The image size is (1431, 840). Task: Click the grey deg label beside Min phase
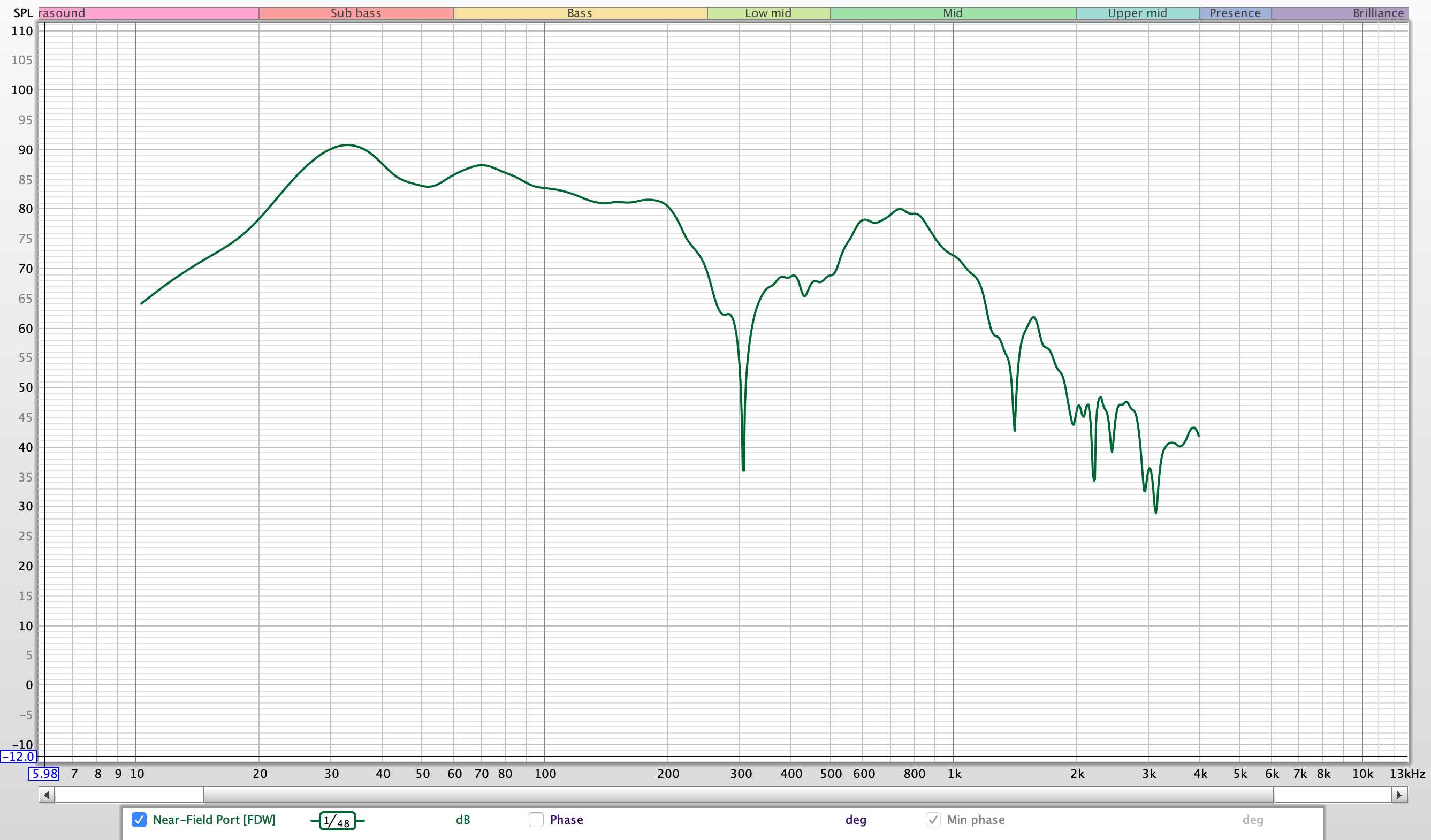[1253, 820]
